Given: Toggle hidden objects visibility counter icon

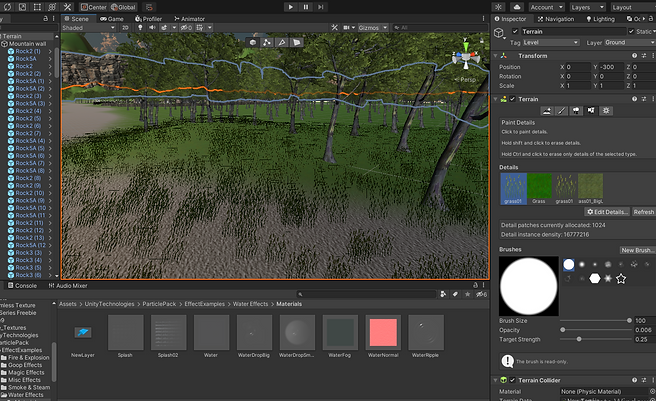Looking at the screenshot, I should click(186, 28).
